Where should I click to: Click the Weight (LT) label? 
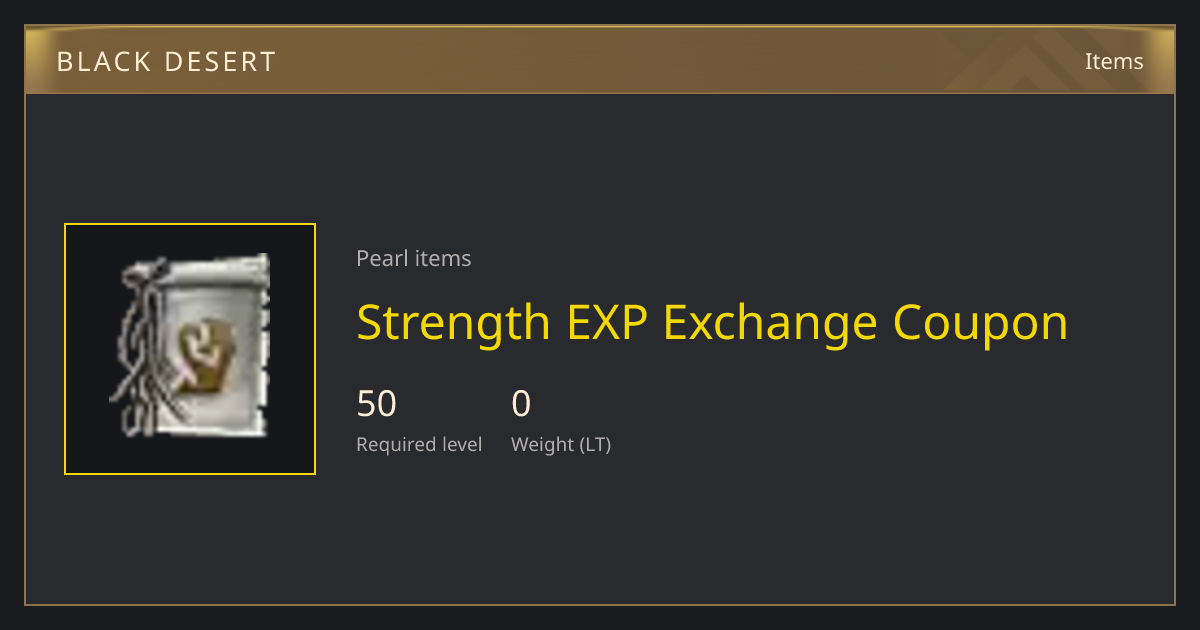click(561, 444)
